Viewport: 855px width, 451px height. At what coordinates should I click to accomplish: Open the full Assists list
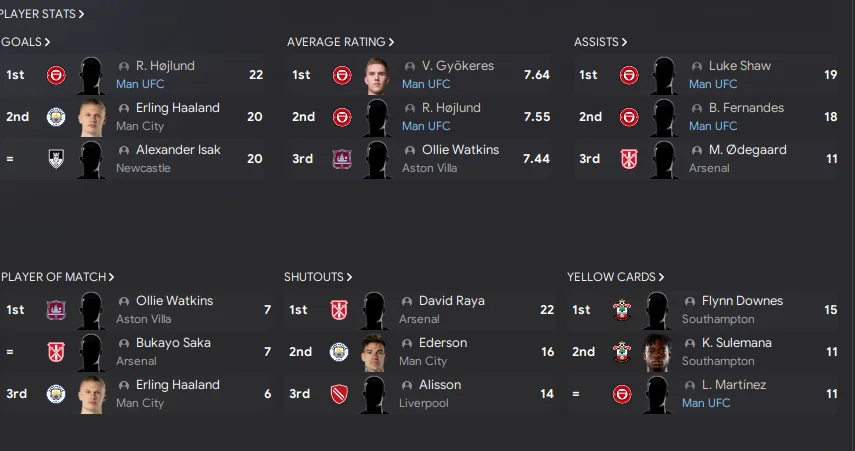tap(600, 42)
